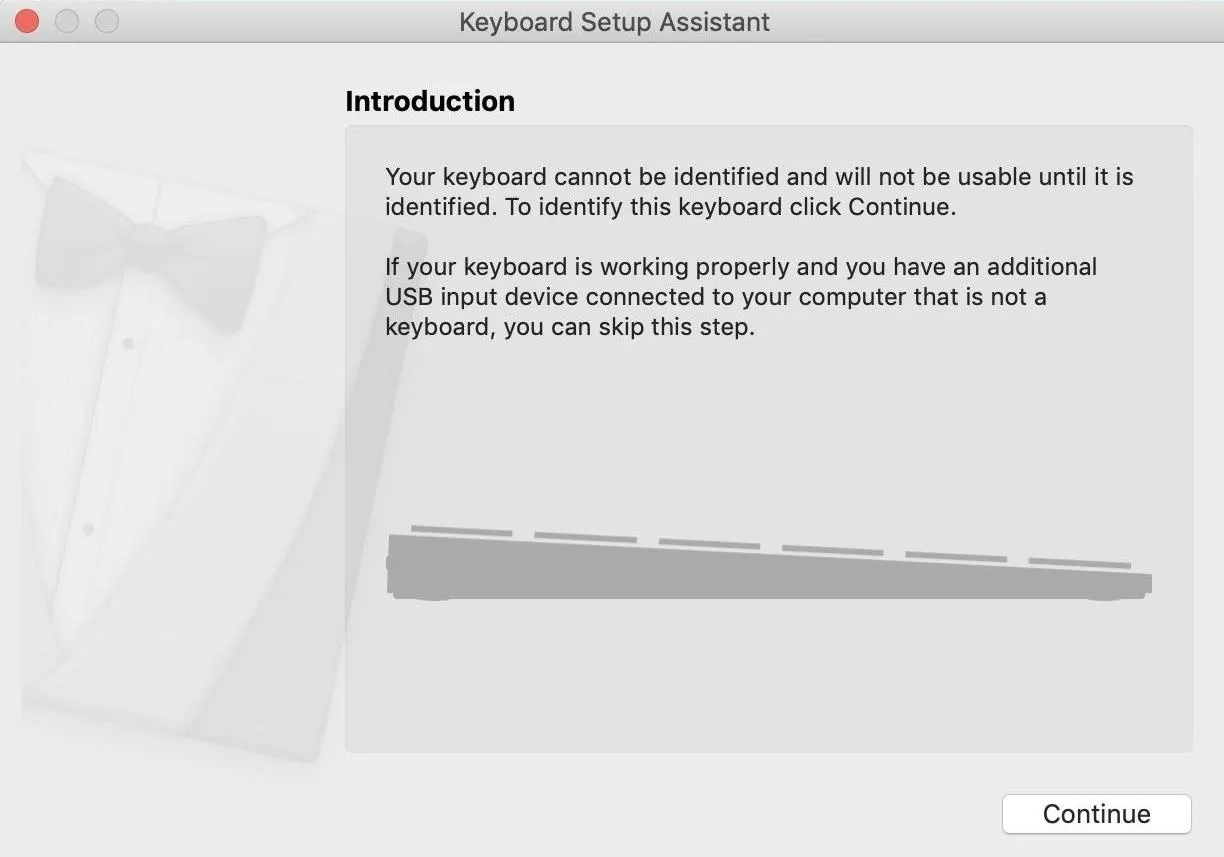Image resolution: width=1224 pixels, height=857 pixels.
Task: Click the 'Your keyboard cannot be identified' paragraph
Action: tap(759, 192)
